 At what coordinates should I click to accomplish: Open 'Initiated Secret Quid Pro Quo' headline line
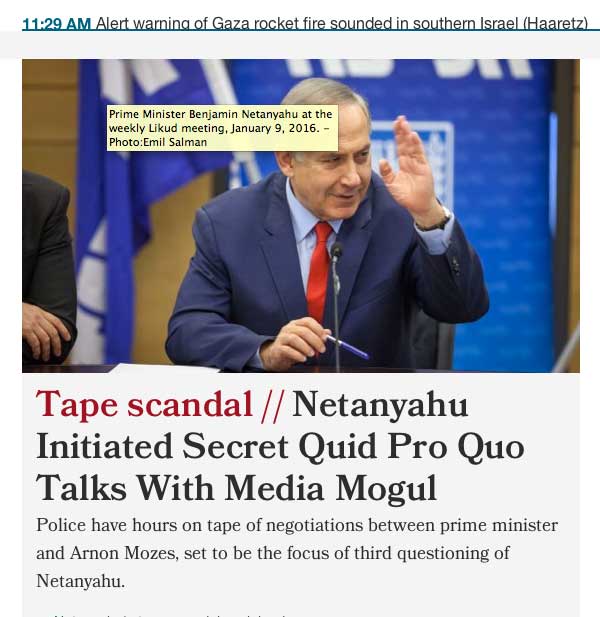[280, 447]
